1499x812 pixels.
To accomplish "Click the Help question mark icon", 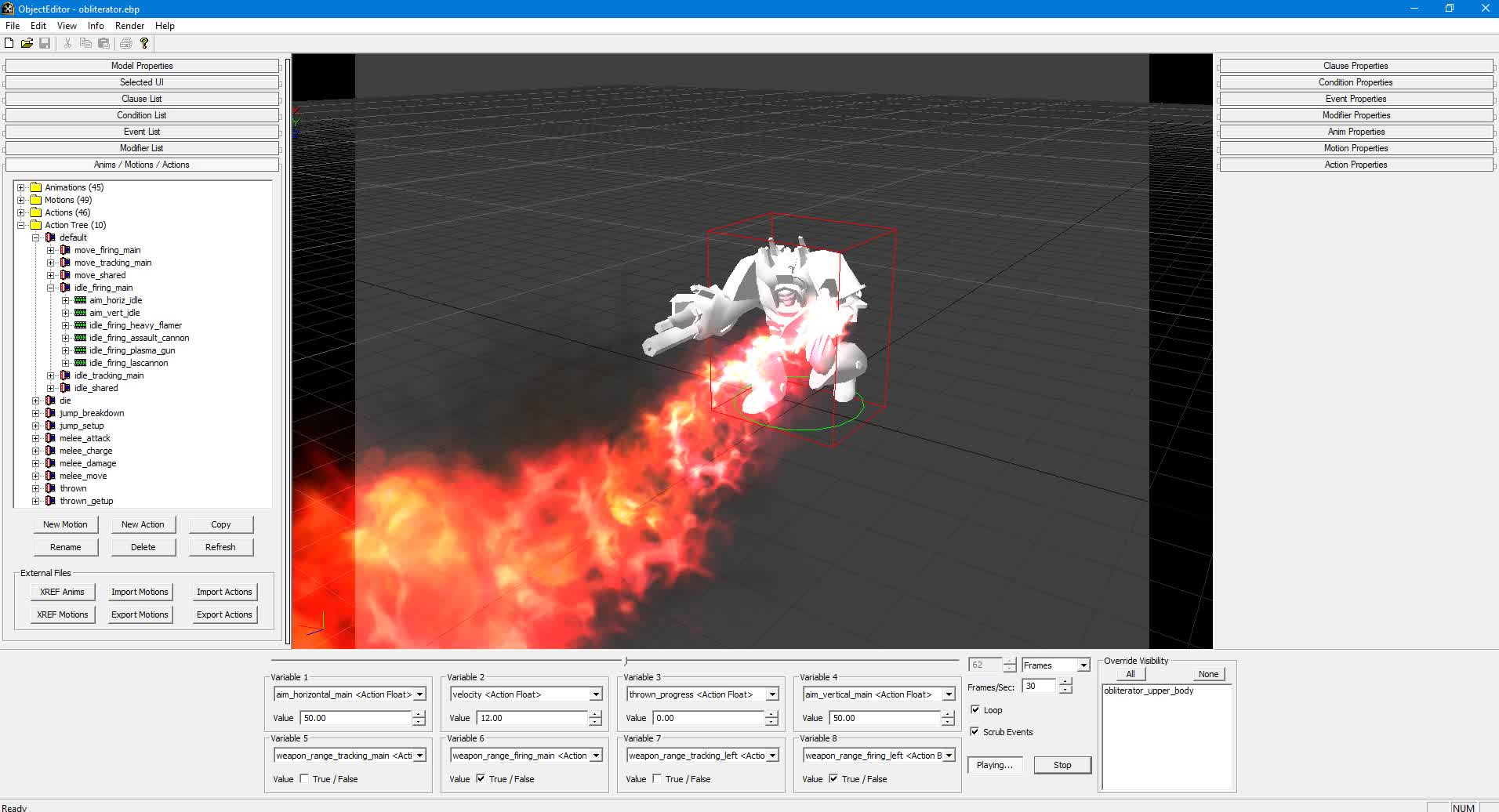I will point(144,43).
